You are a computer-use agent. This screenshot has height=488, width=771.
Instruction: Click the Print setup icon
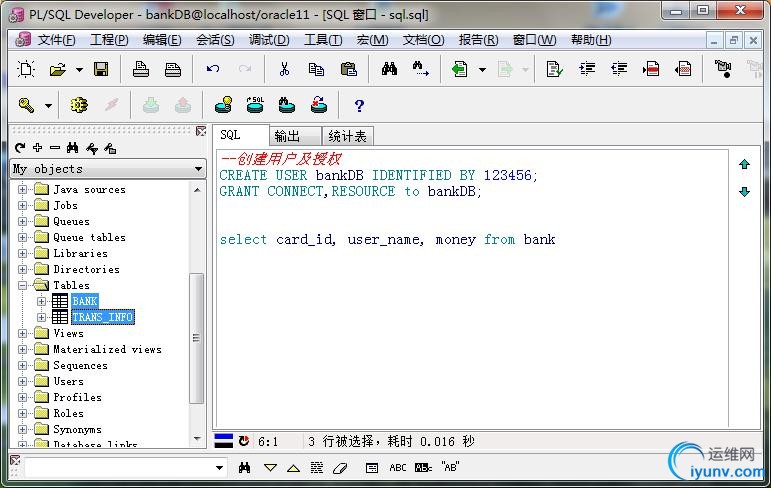(173, 69)
